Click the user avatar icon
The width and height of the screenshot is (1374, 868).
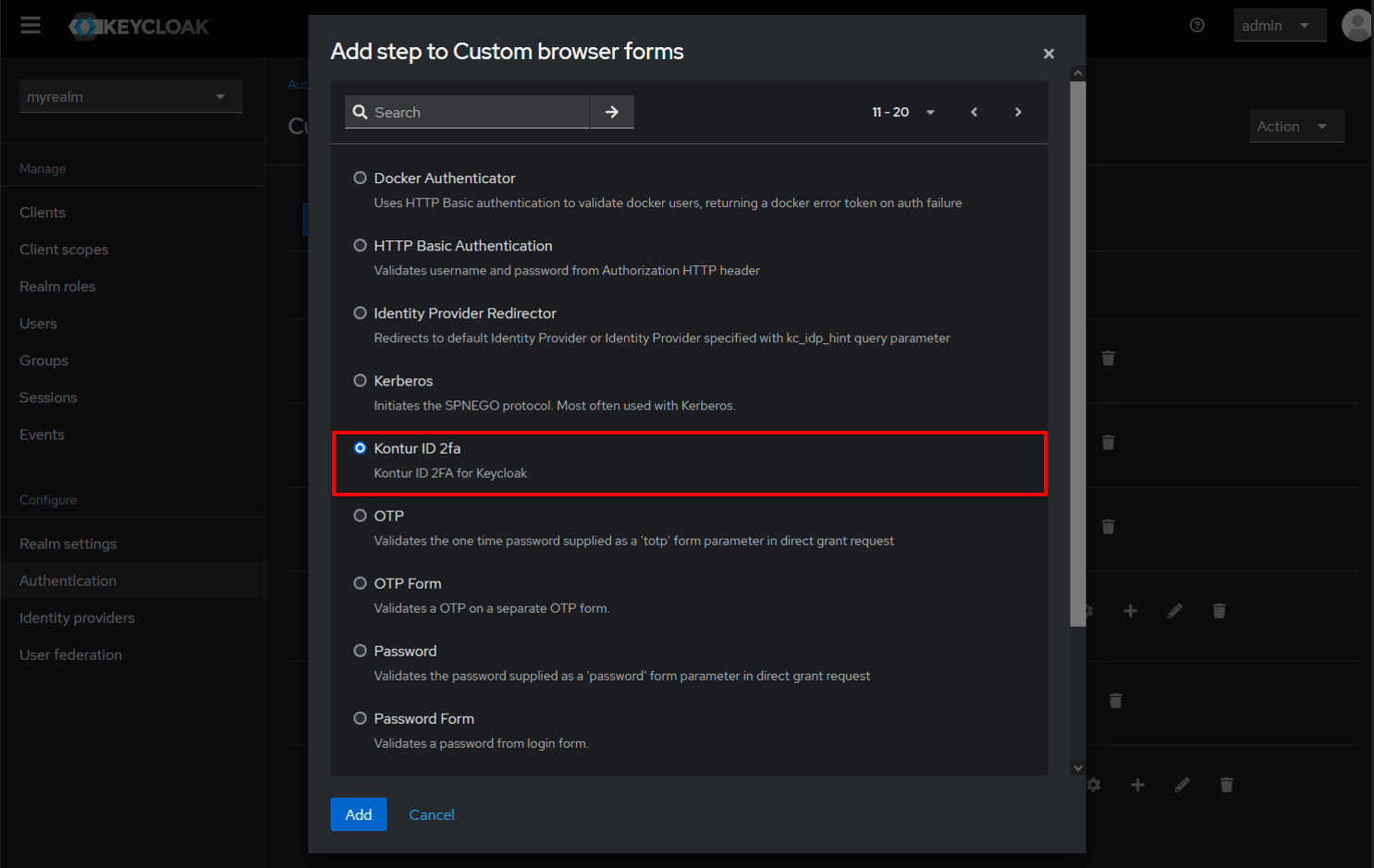pyautogui.click(x=1357, y=25)
